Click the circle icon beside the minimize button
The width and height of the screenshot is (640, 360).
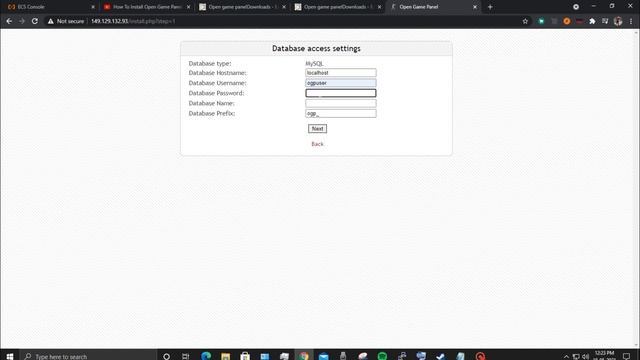pos(576,7)
